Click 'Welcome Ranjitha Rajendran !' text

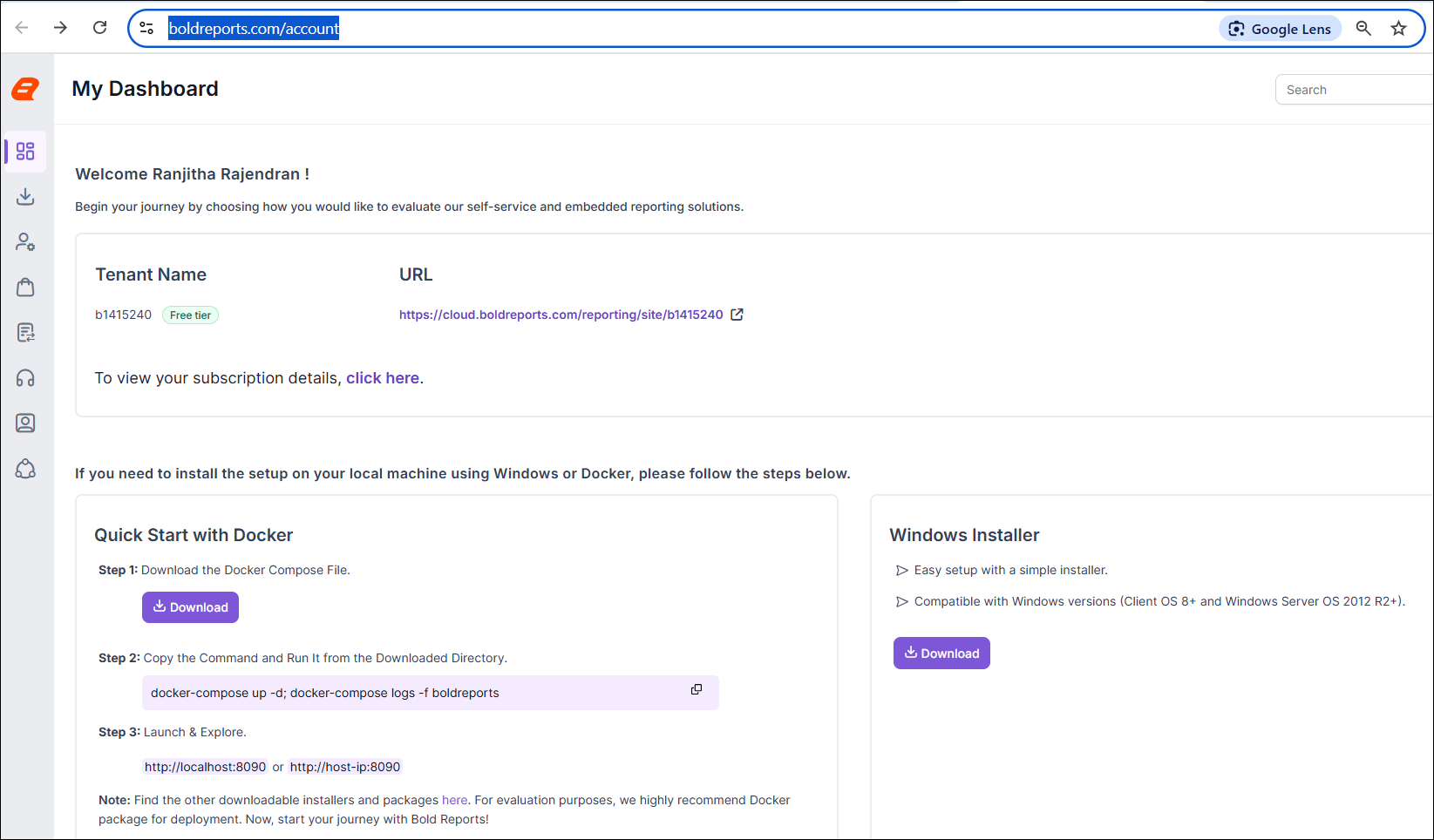(193, 174)
